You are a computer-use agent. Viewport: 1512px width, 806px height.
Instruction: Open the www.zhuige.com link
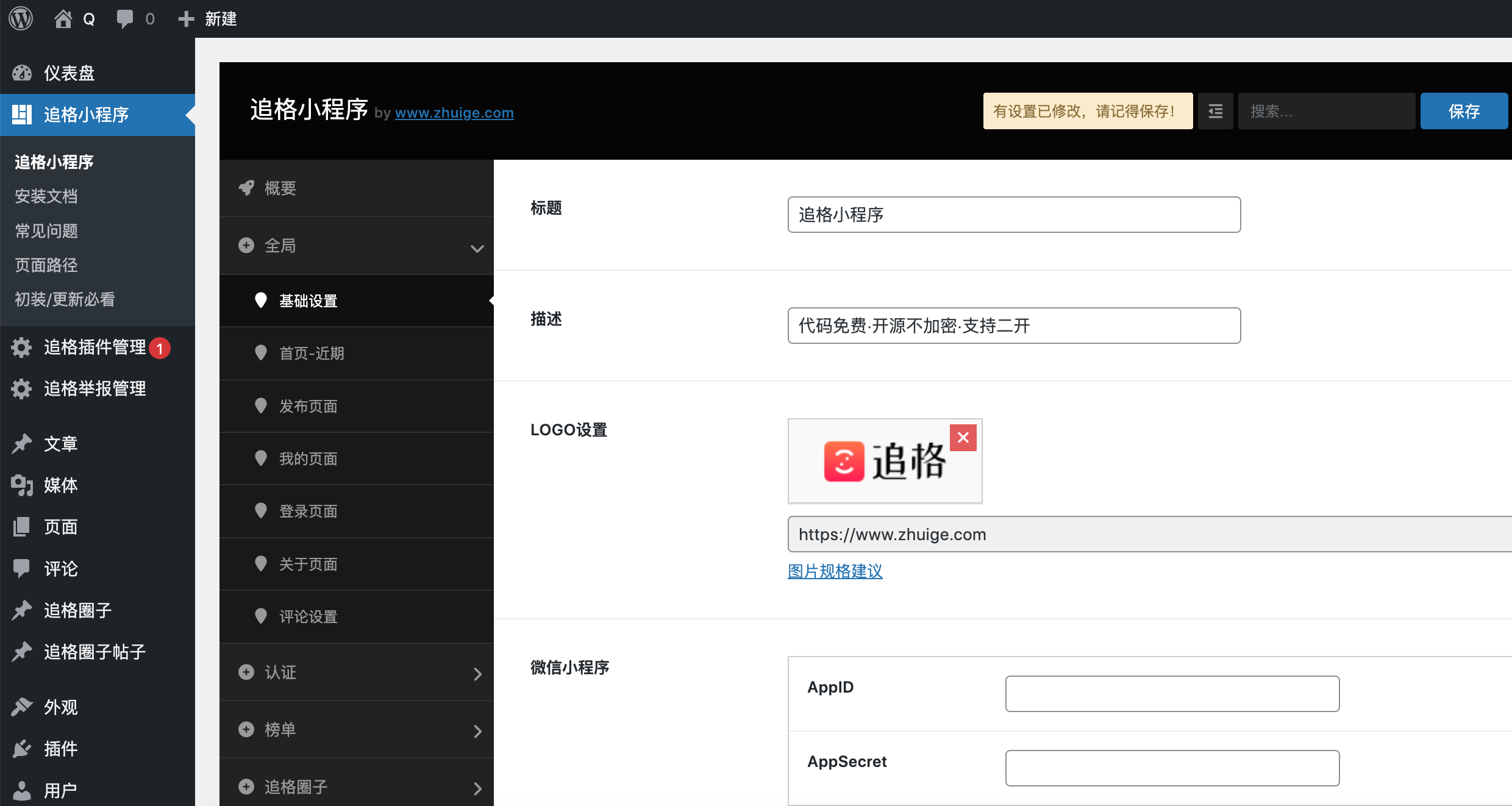[x=454, y=113]
